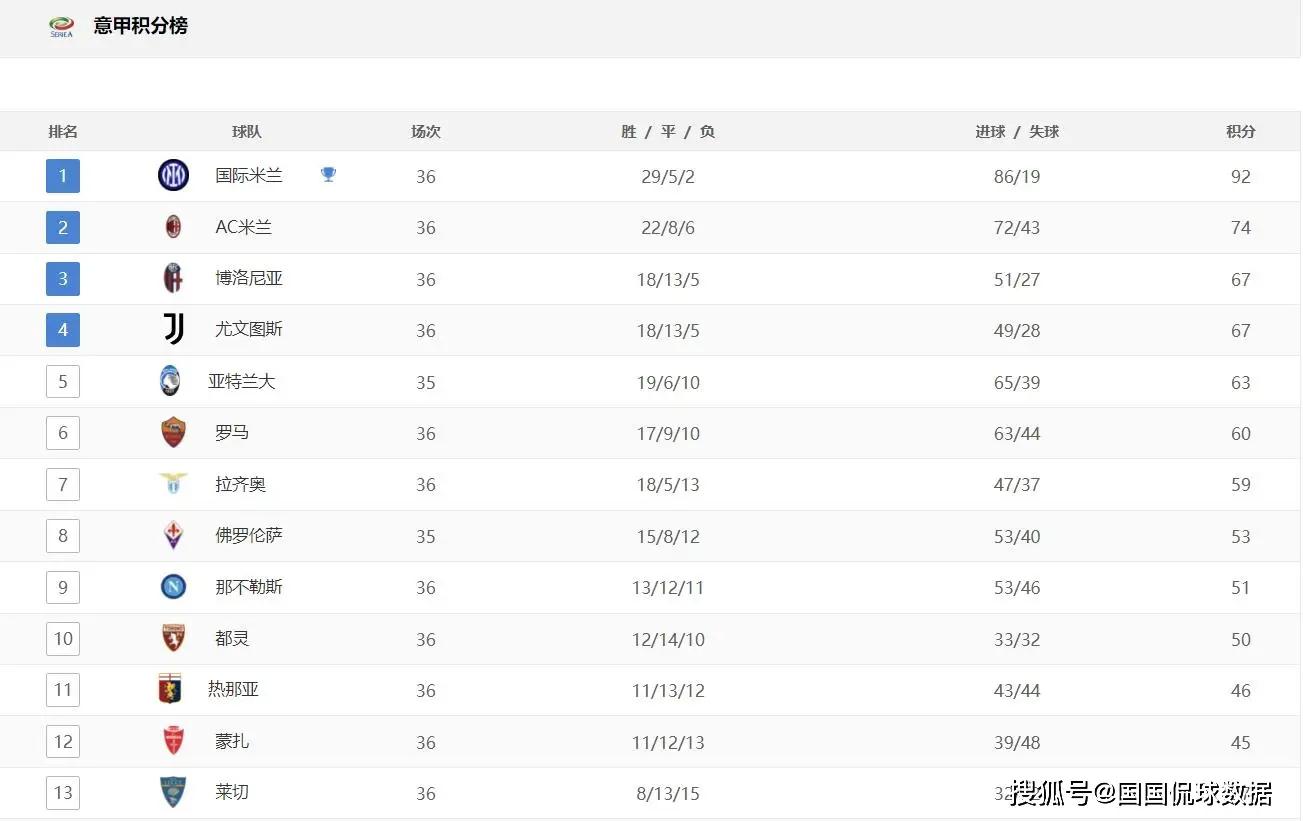The image size is (1303, 821).
Task: Click the 胜 / 平 / 负 column header
Action: tap(668, 132)
